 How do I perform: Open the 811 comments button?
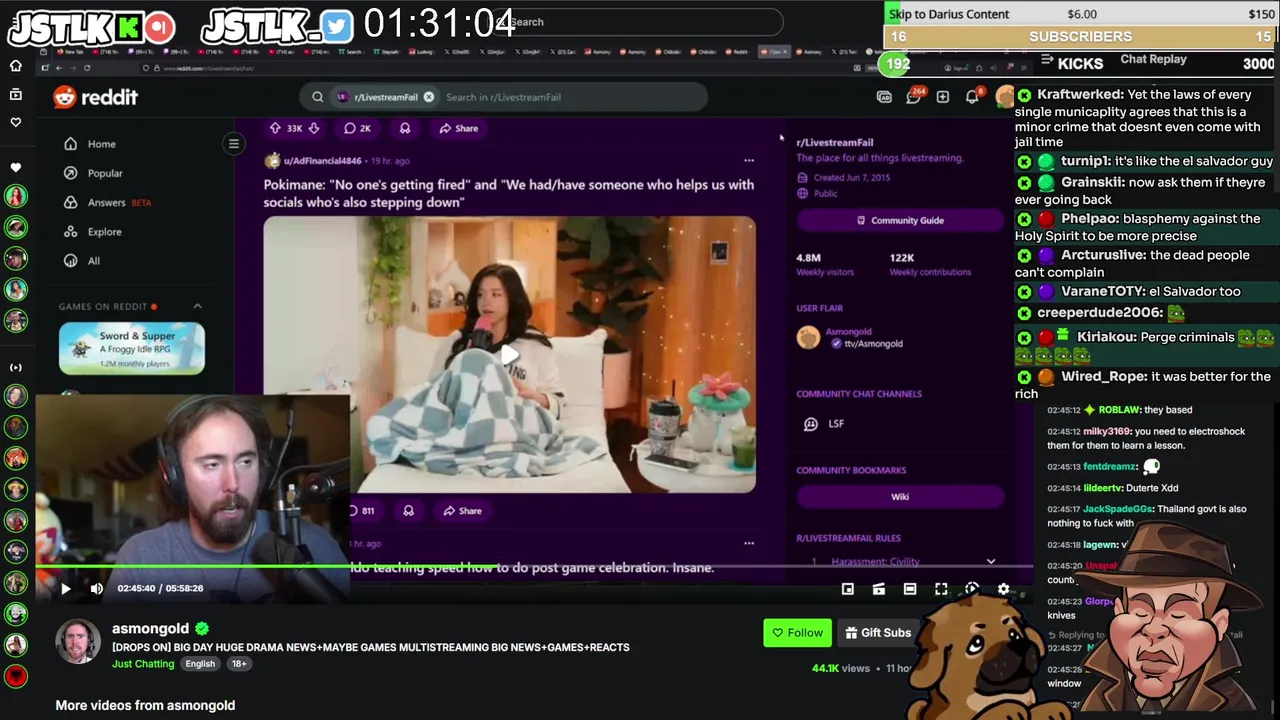pos(362,511)
